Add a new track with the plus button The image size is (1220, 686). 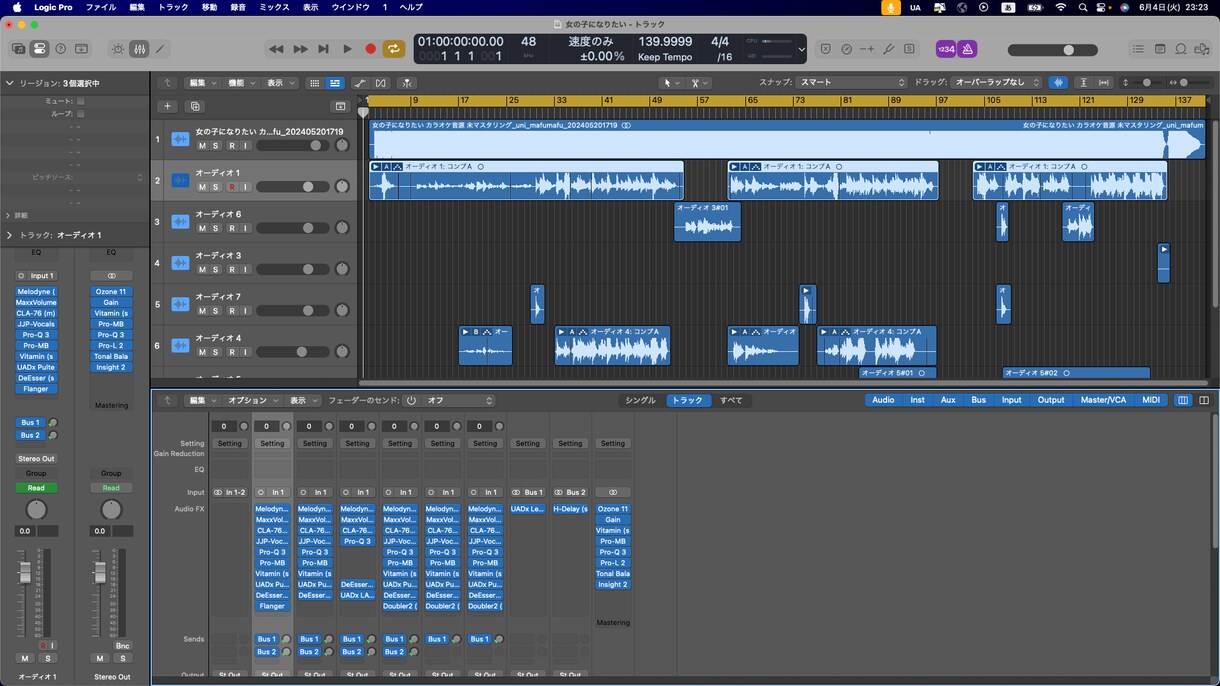167,106
